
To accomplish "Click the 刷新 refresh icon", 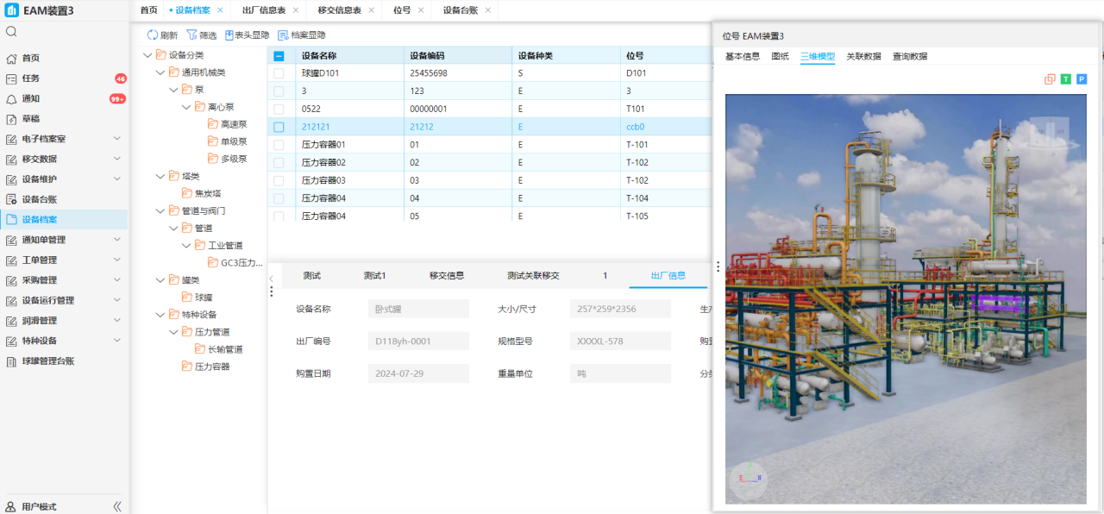I will coord(152,35).
